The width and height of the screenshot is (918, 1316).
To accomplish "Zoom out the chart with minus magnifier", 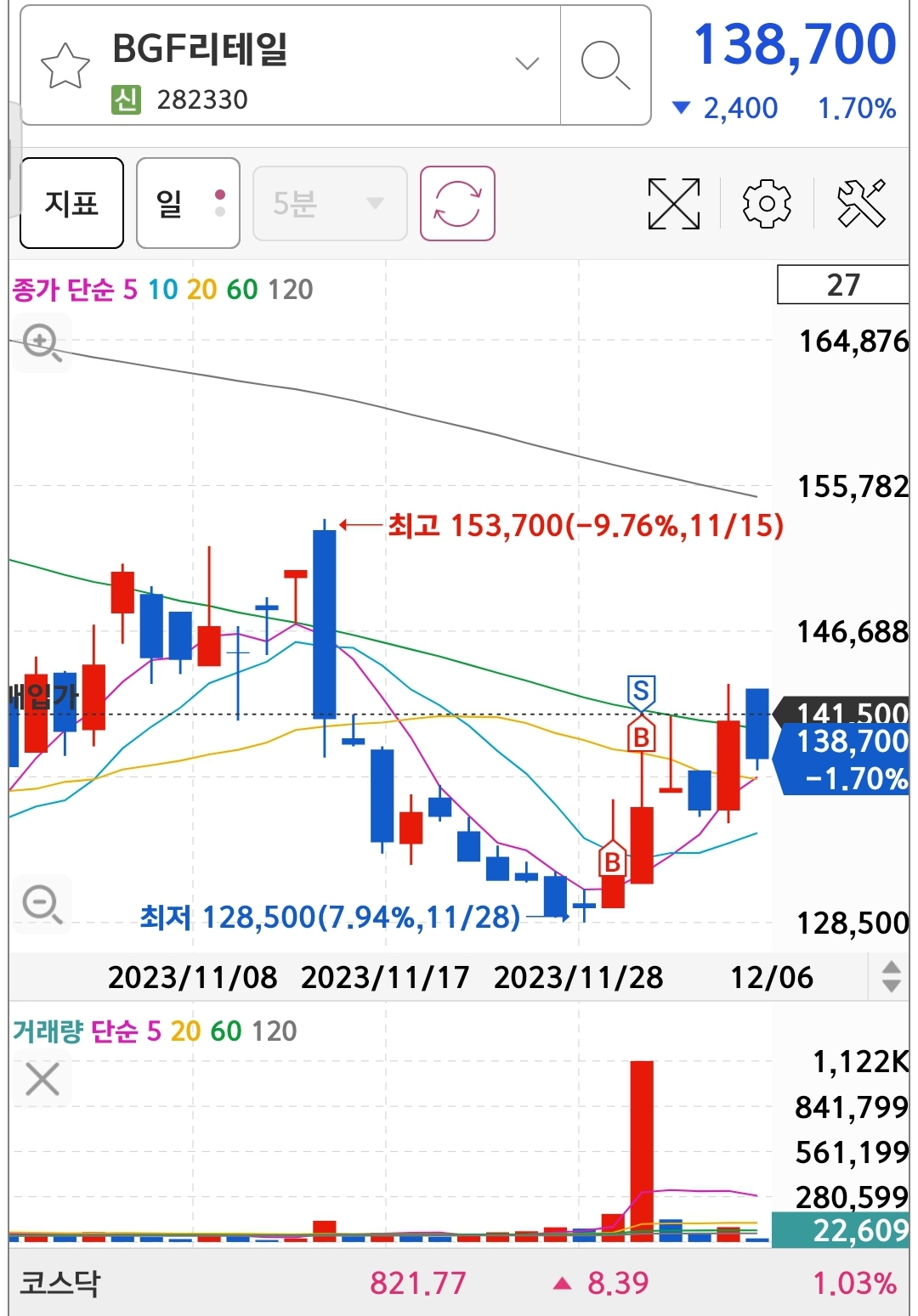I will 41,903.
